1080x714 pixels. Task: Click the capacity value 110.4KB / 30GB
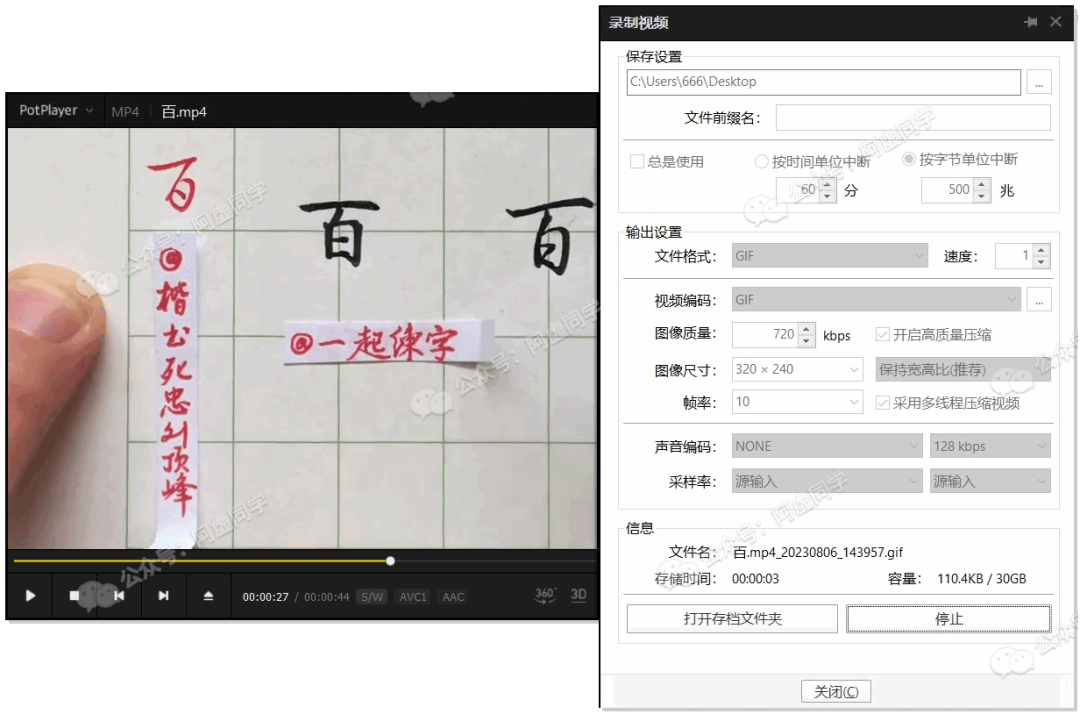[x=982, y=579]
